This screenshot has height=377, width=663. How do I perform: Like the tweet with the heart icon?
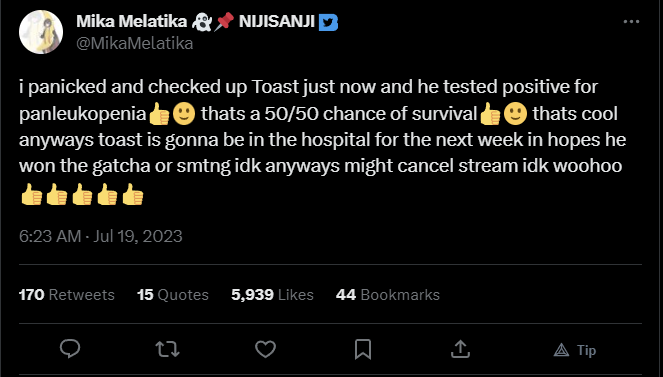pos(266,350)
